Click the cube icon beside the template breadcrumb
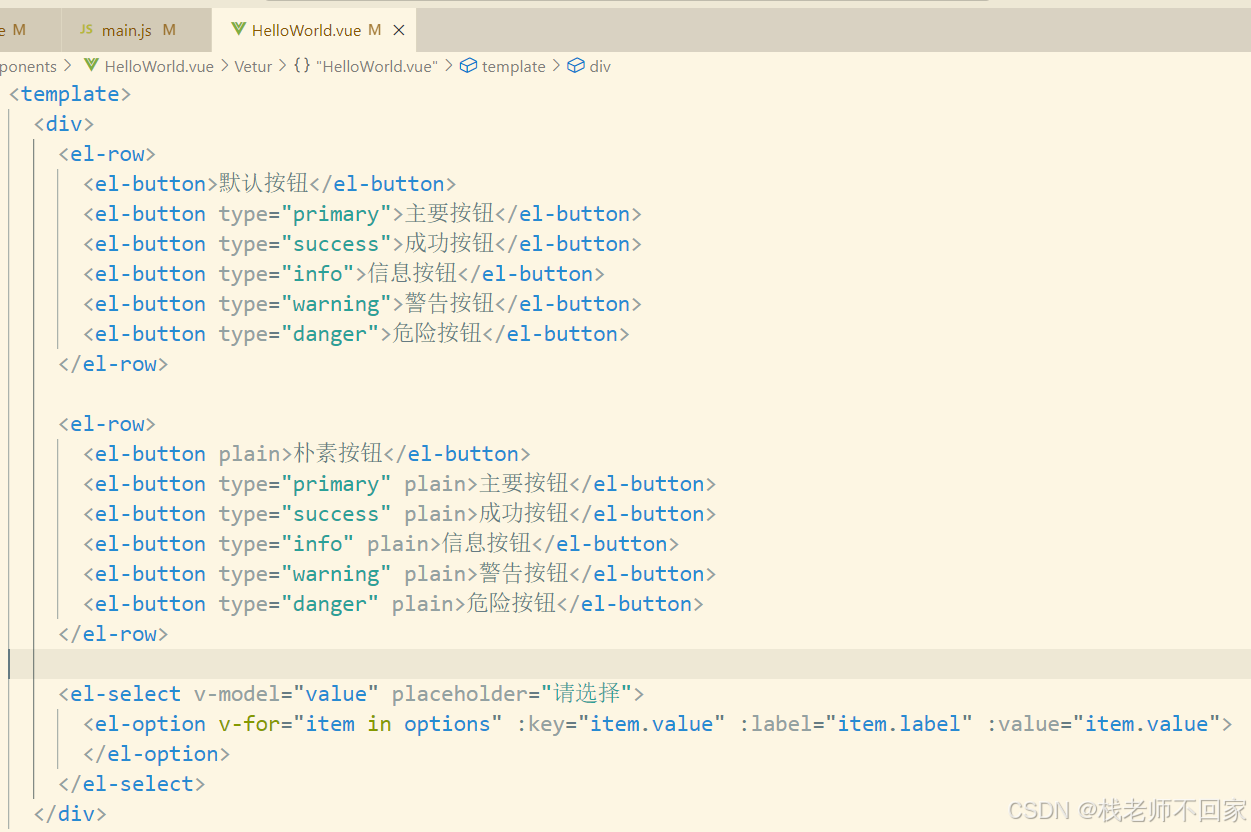 click(468, 66)
